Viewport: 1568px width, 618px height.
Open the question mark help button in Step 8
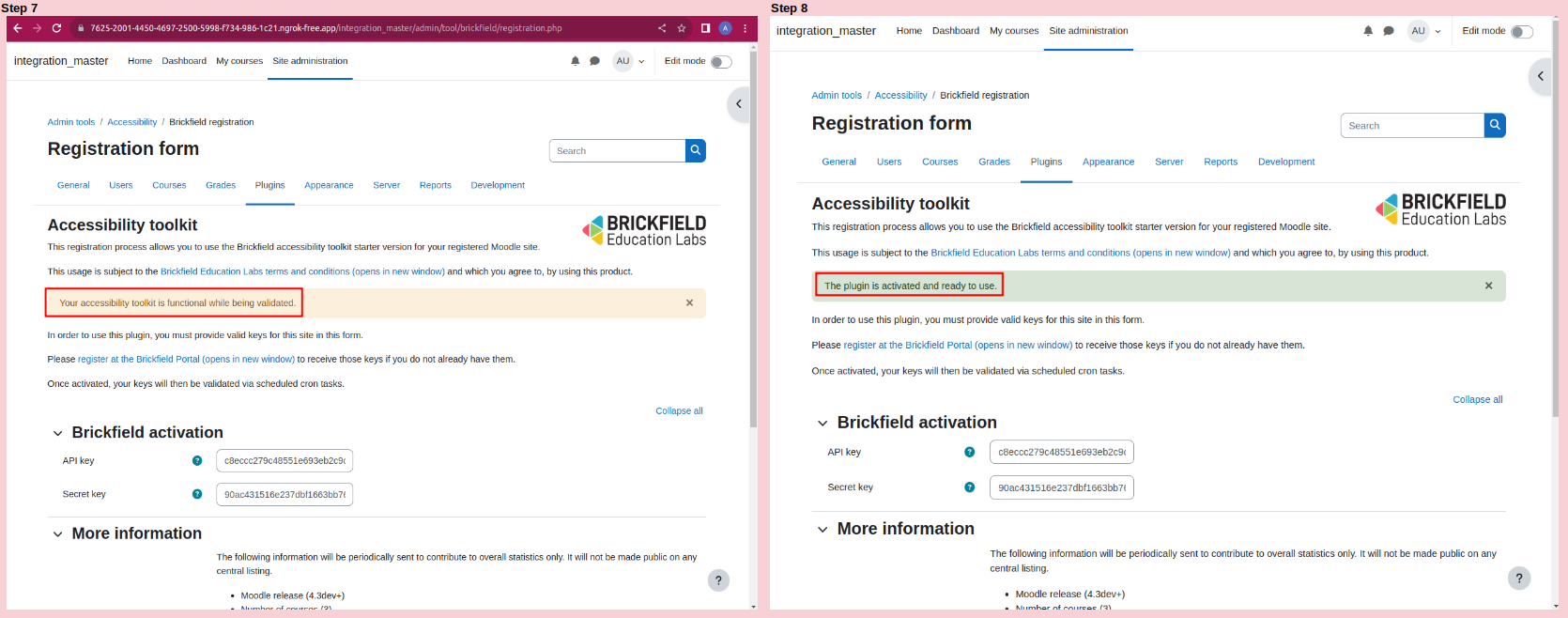(x=1519, y=579)
